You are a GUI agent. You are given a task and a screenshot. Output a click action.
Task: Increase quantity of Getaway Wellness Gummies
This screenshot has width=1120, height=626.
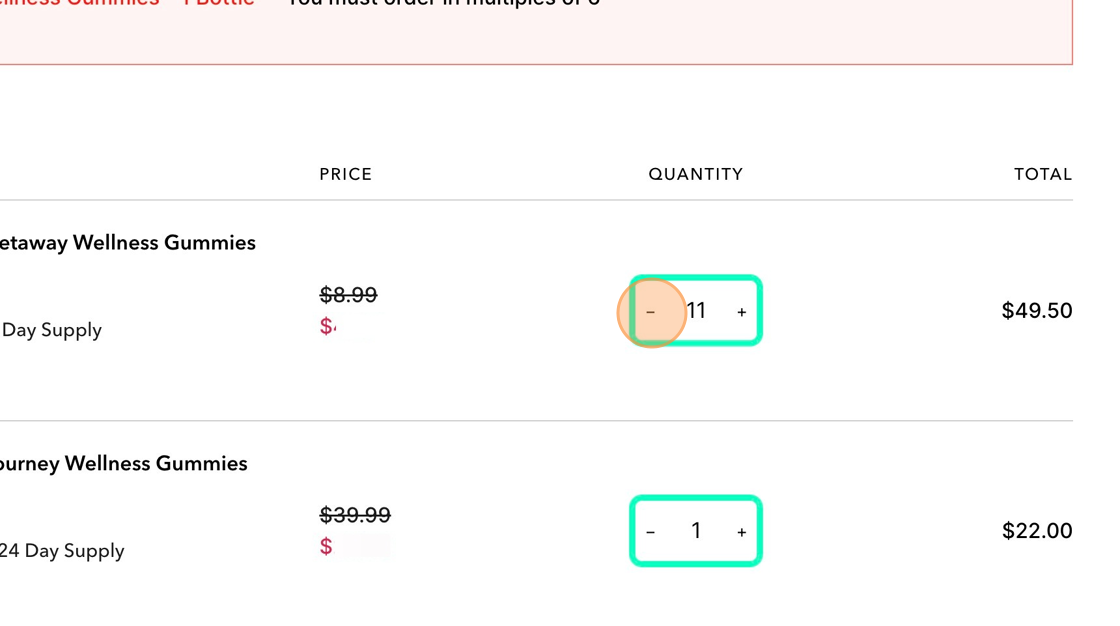point(741,312)
